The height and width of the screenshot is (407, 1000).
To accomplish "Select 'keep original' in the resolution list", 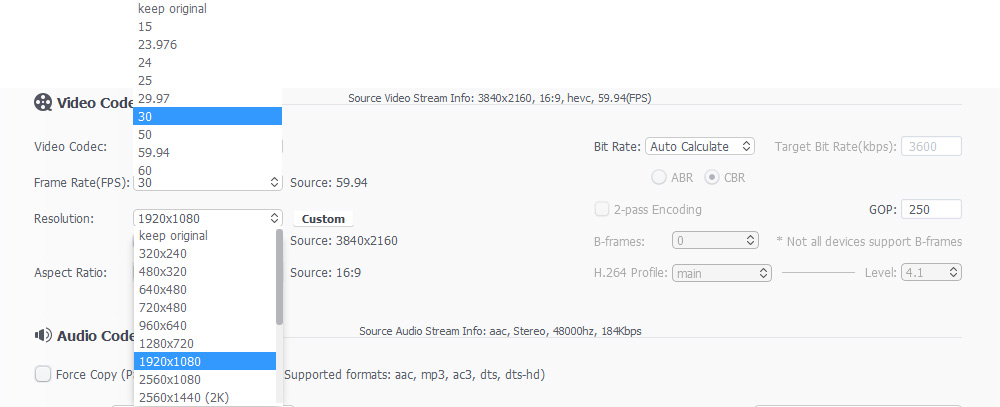I will point(174,236).
